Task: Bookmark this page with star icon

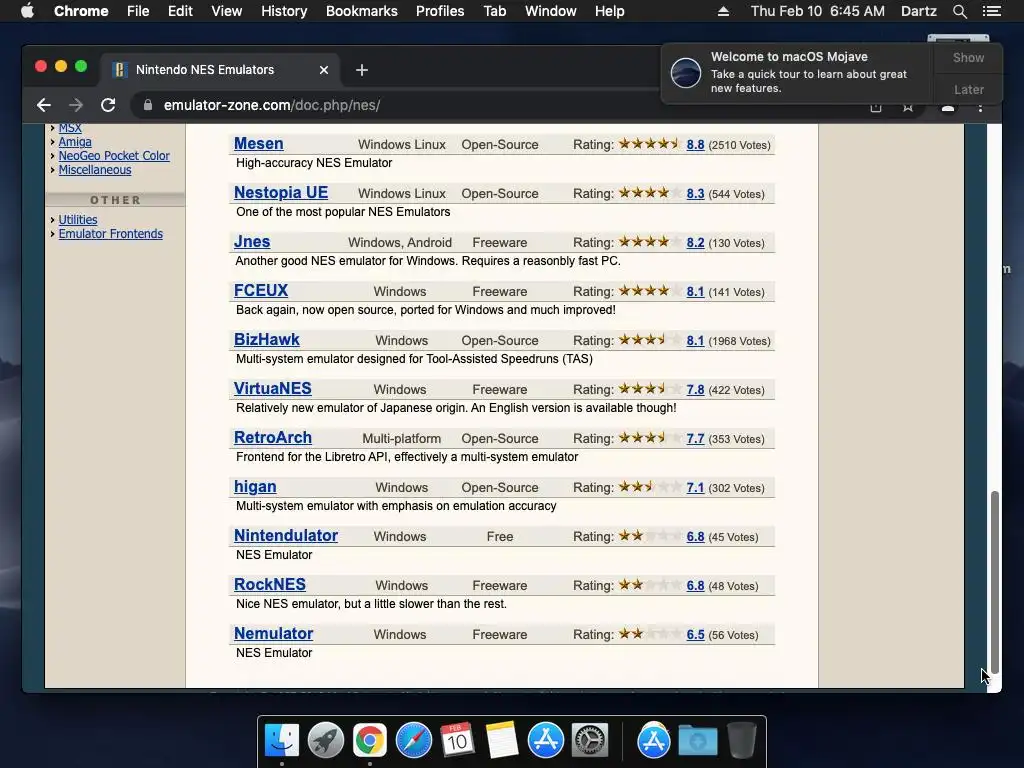Action: tap(908, 107)
